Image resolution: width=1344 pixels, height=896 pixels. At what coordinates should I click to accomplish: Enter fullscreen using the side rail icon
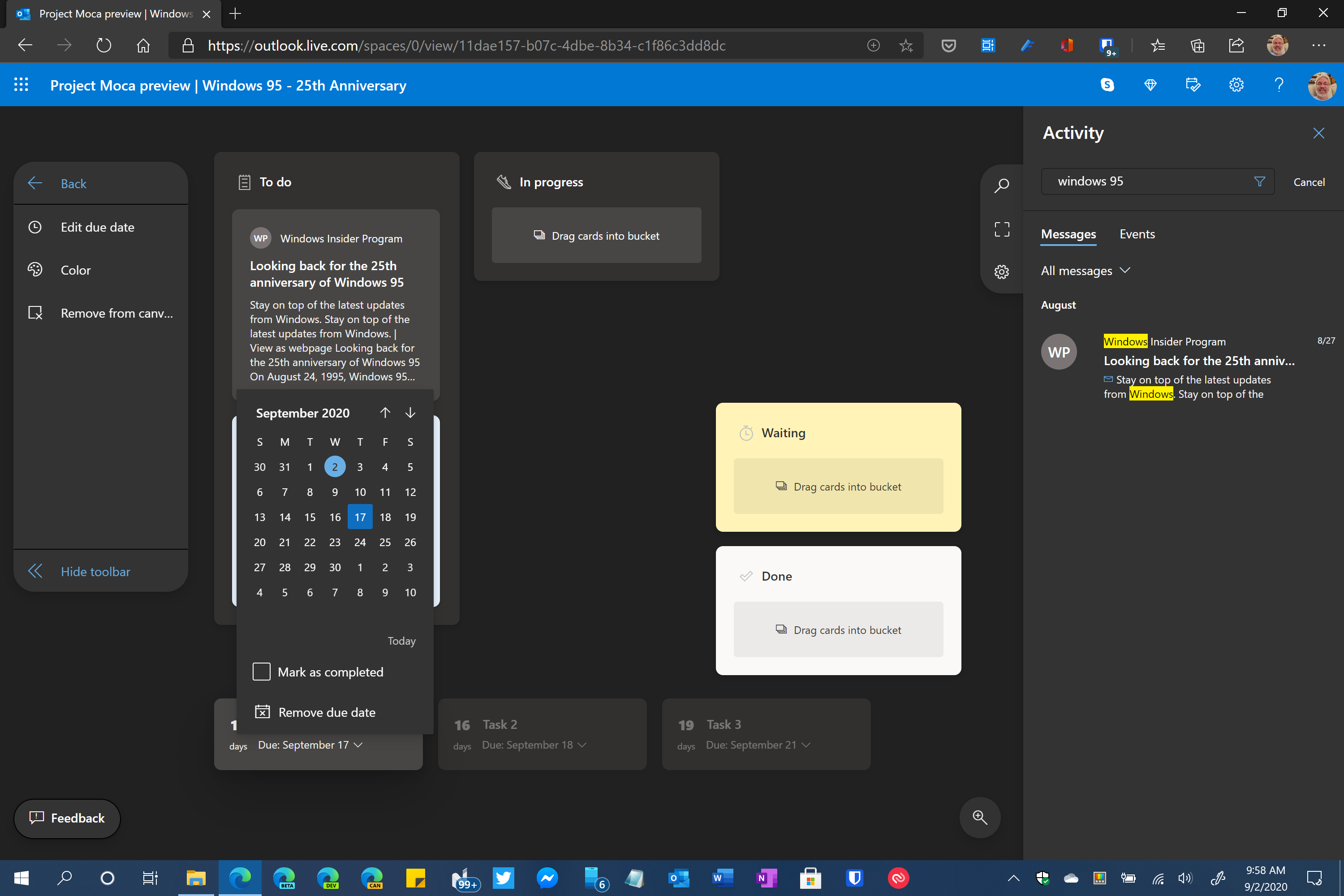click(x=1002, y=228)
